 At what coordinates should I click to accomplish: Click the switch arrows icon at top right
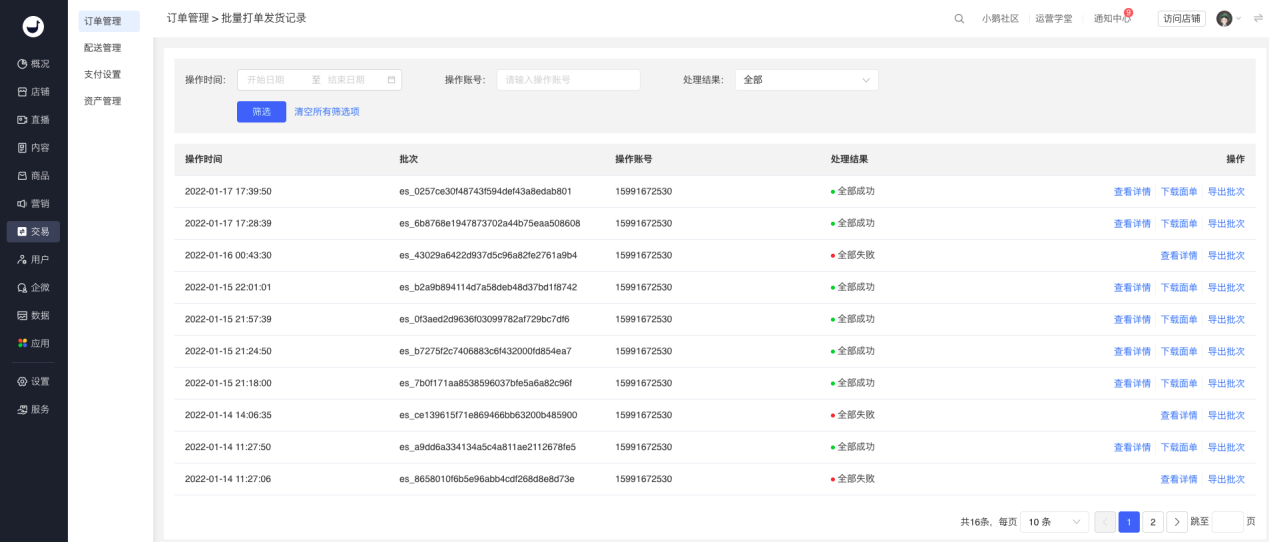[x=1258, y=19]
